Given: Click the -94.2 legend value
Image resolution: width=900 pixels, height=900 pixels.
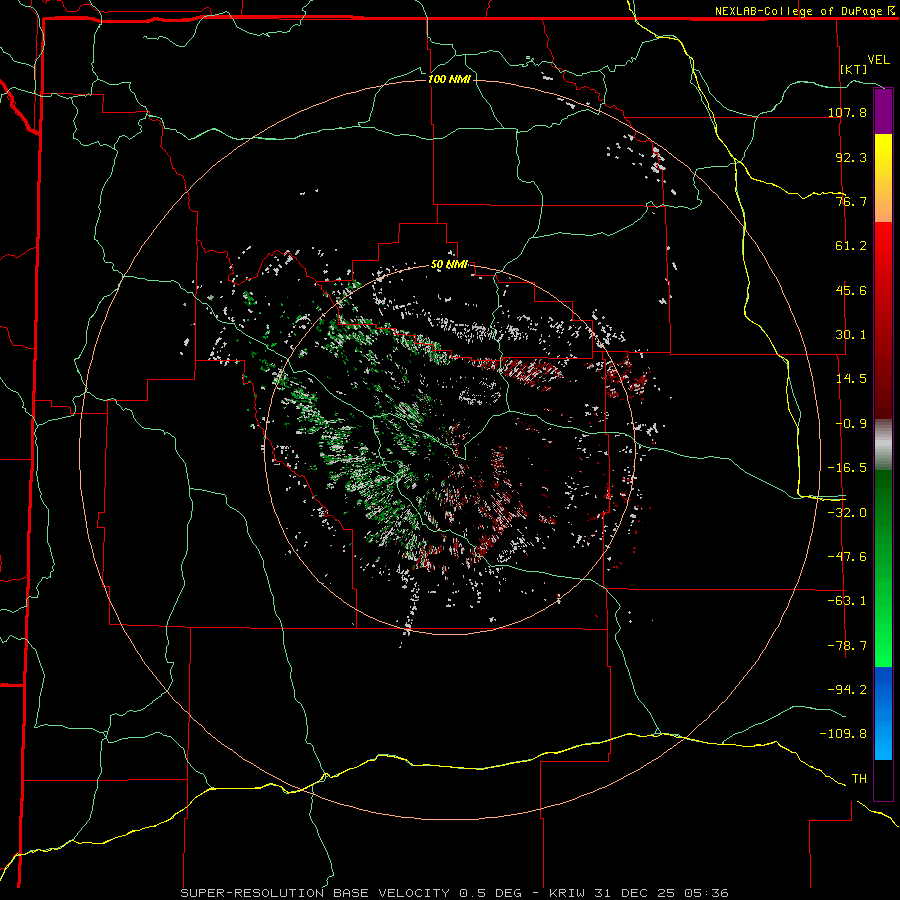Looking at the screenshot, I should [847, 689].
